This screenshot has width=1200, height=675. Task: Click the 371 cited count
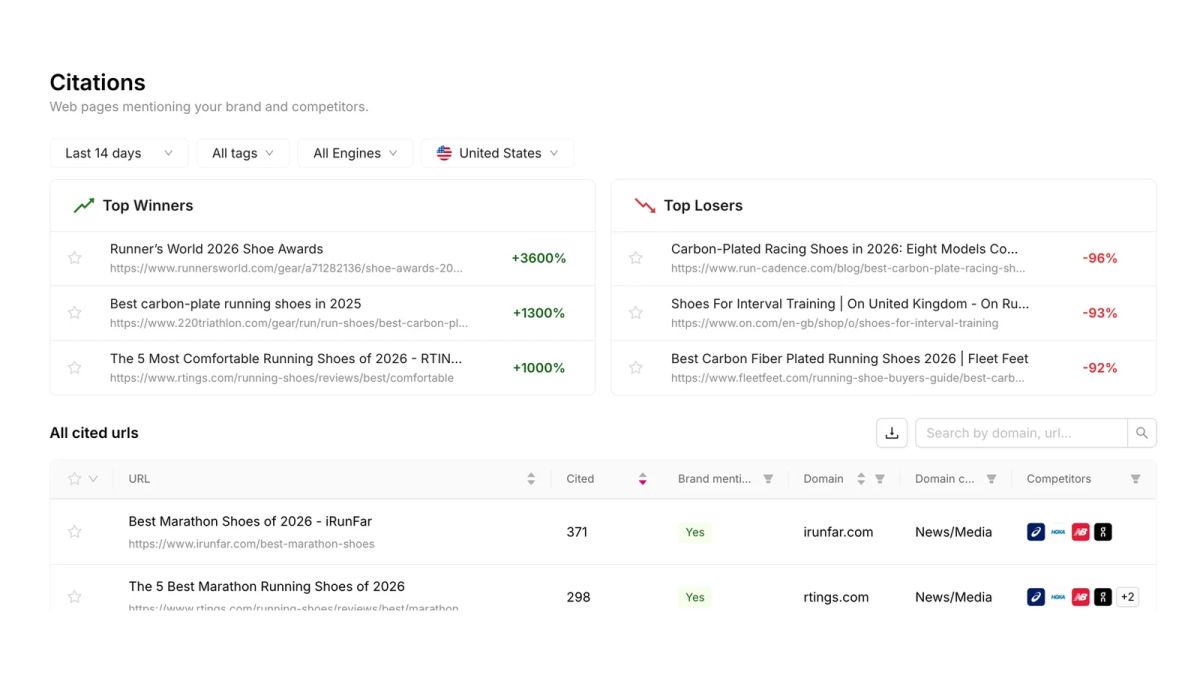tap(577, 532)
